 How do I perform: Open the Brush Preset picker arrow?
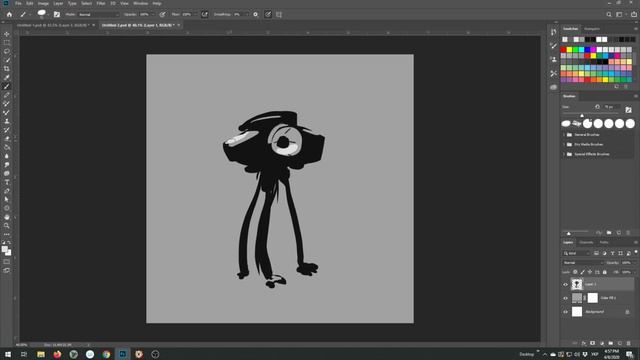48,14
